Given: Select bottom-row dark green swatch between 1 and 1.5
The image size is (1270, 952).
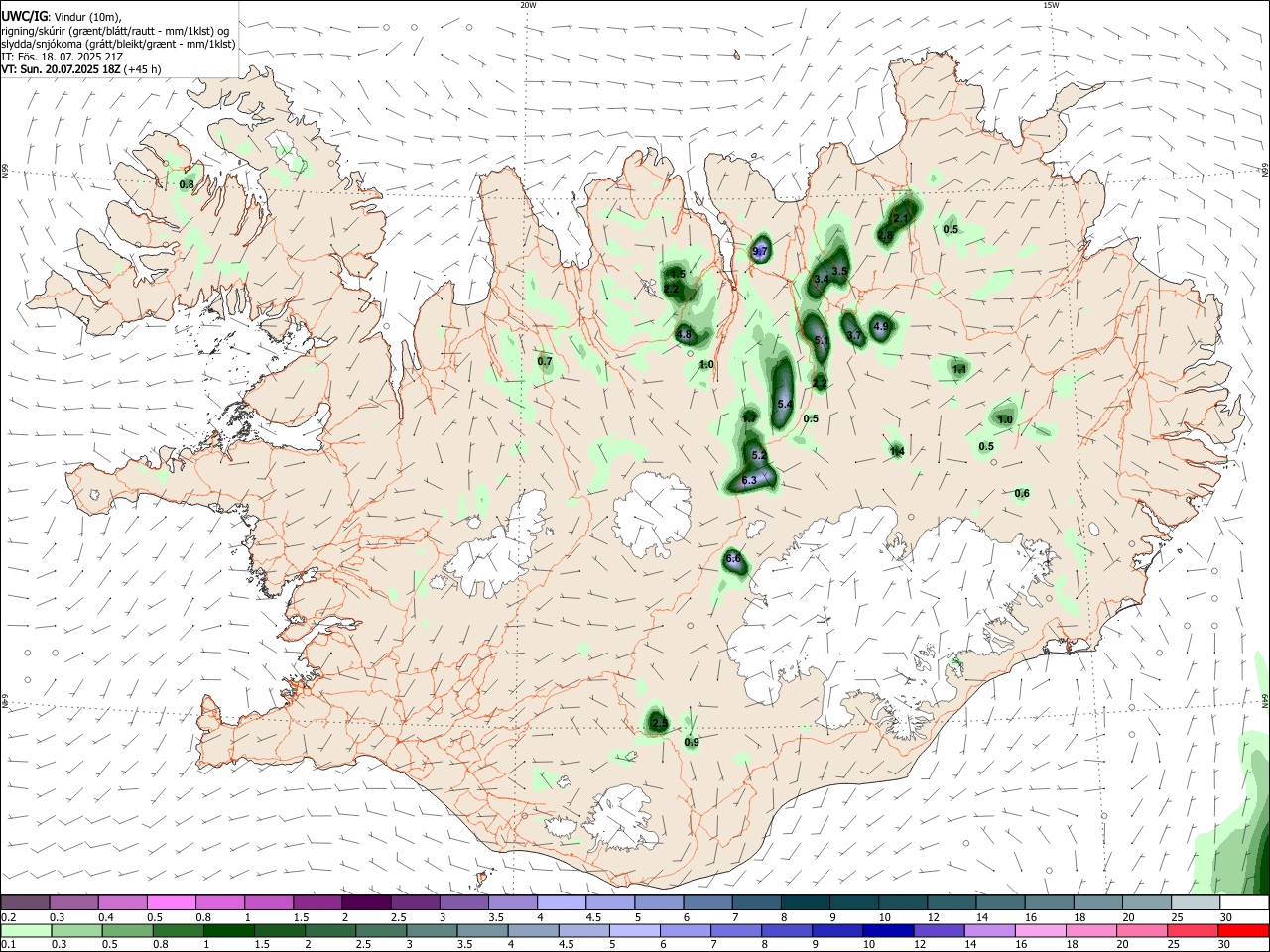Looking at the screenshot, I should [228, 930].
